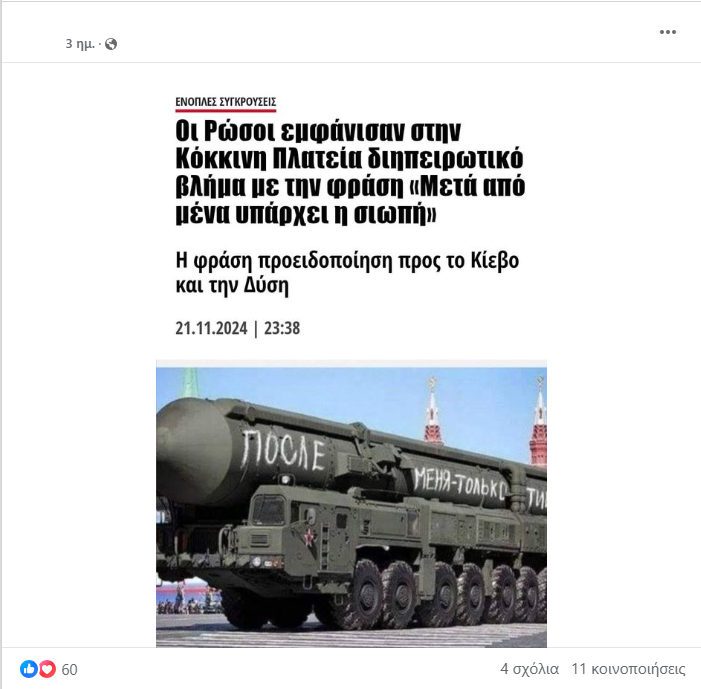The image size is (701, 689).
Task: Click the red star emblem on truck cab
Action: coord(309,536)
